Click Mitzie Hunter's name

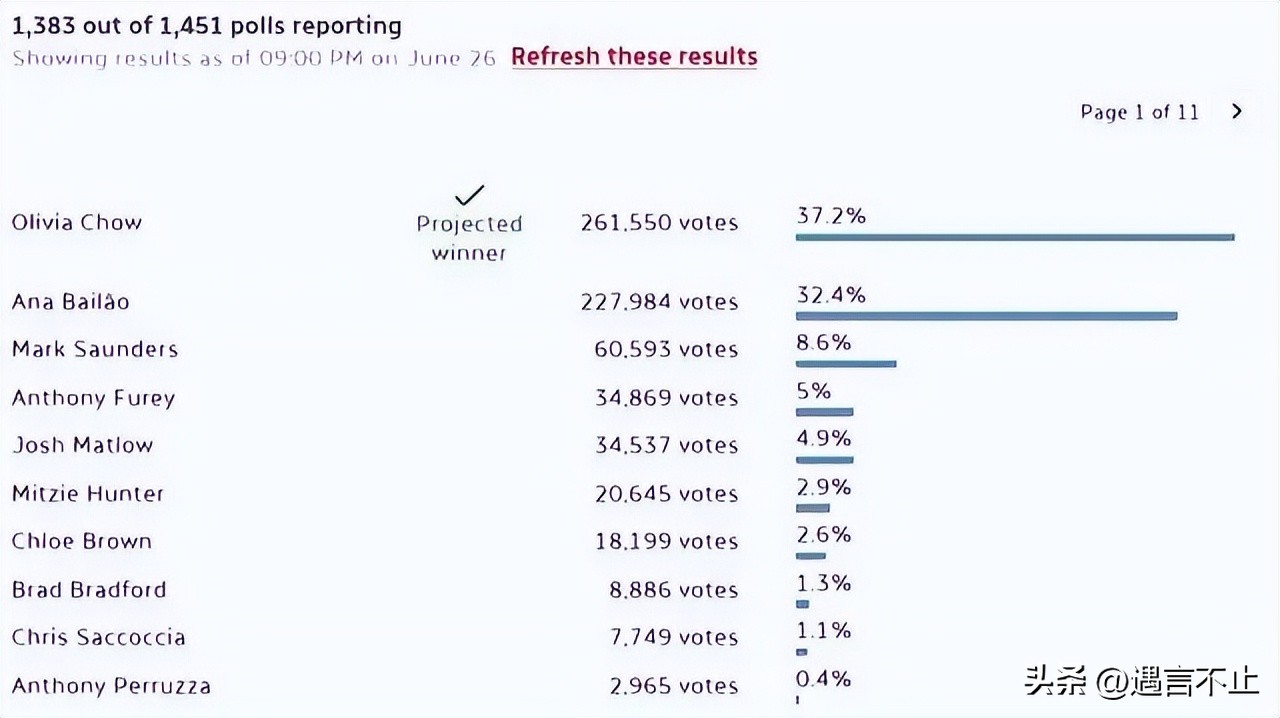pyautogui.click(x=88, y=493)
